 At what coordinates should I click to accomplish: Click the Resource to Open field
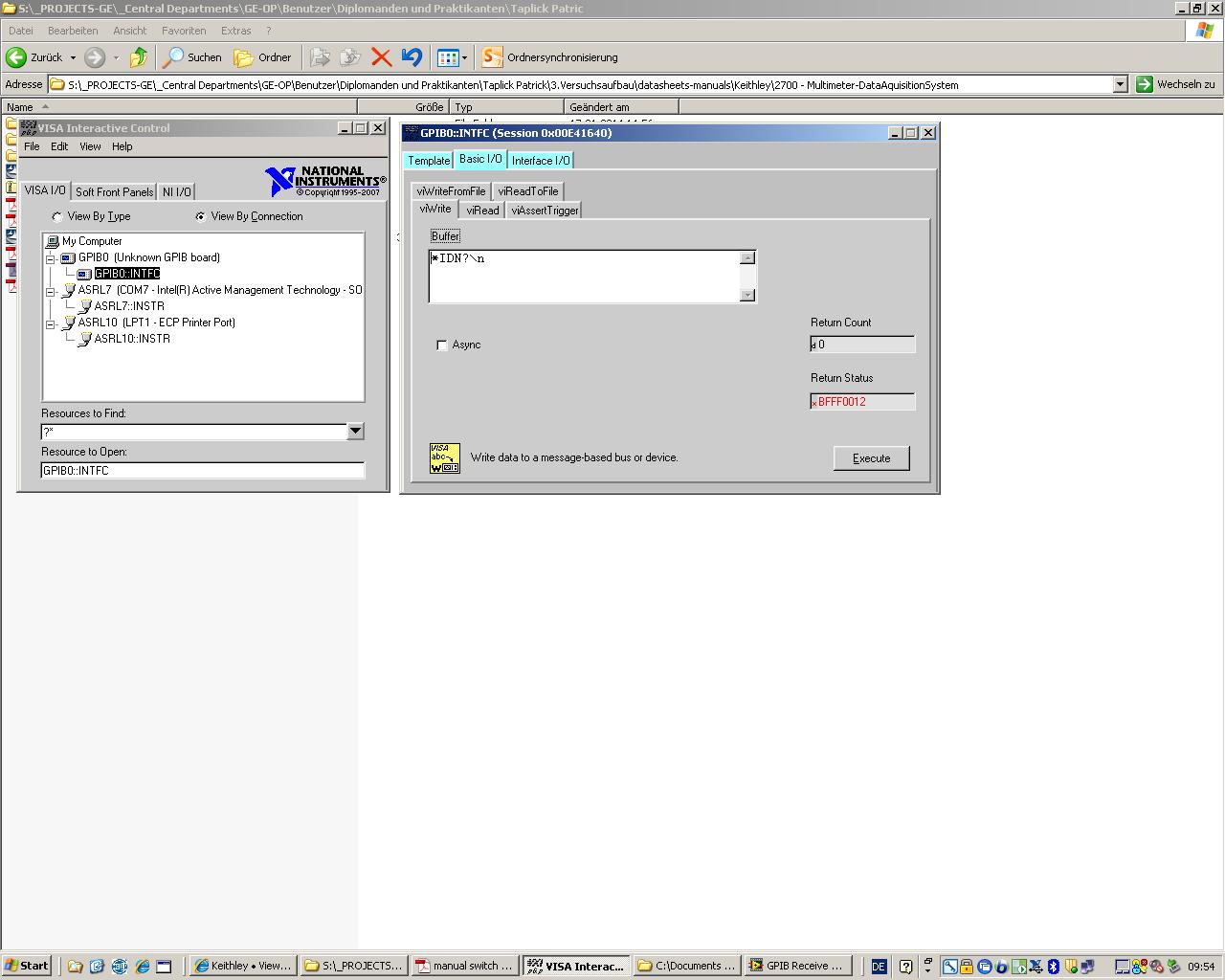click(x=203, y=470)
